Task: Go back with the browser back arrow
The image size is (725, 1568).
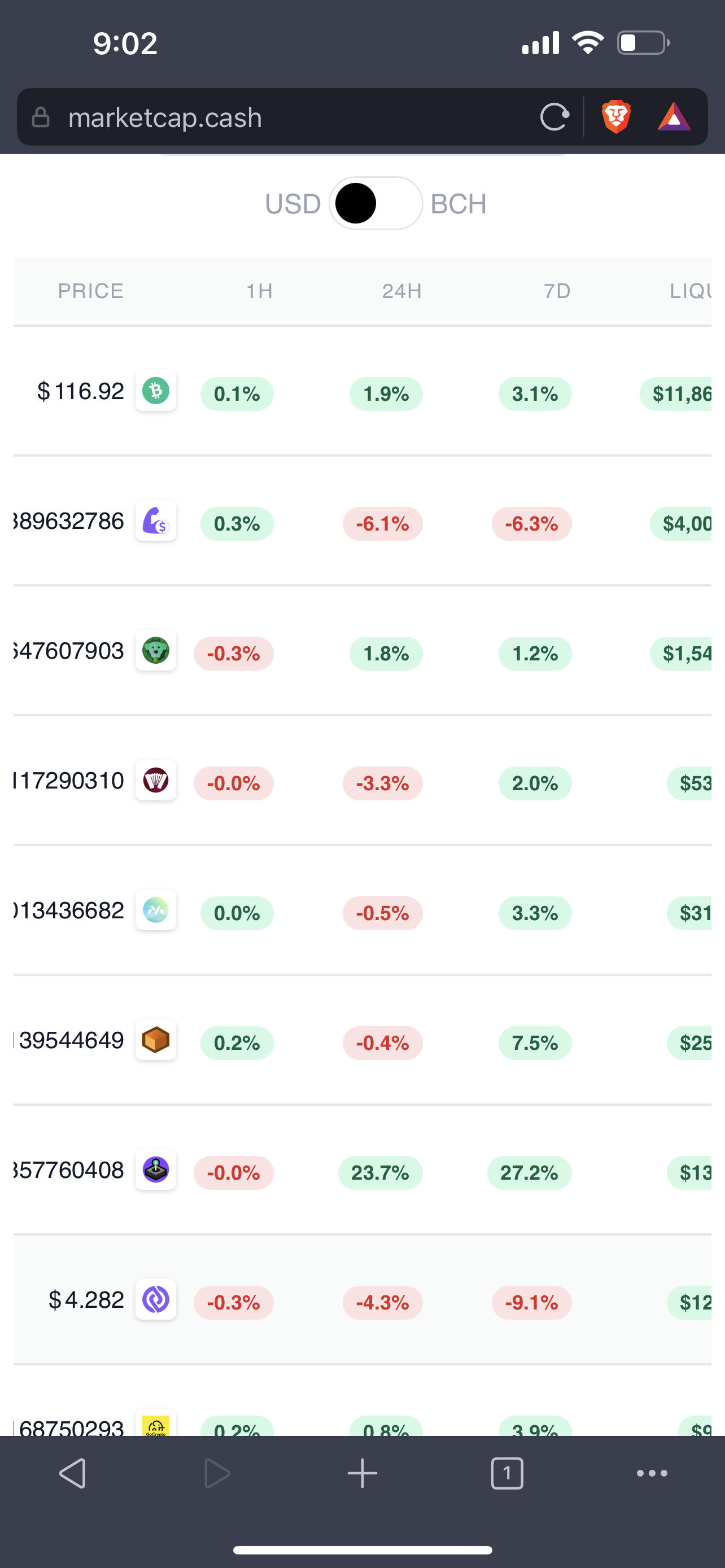Action: [72, 1474]
